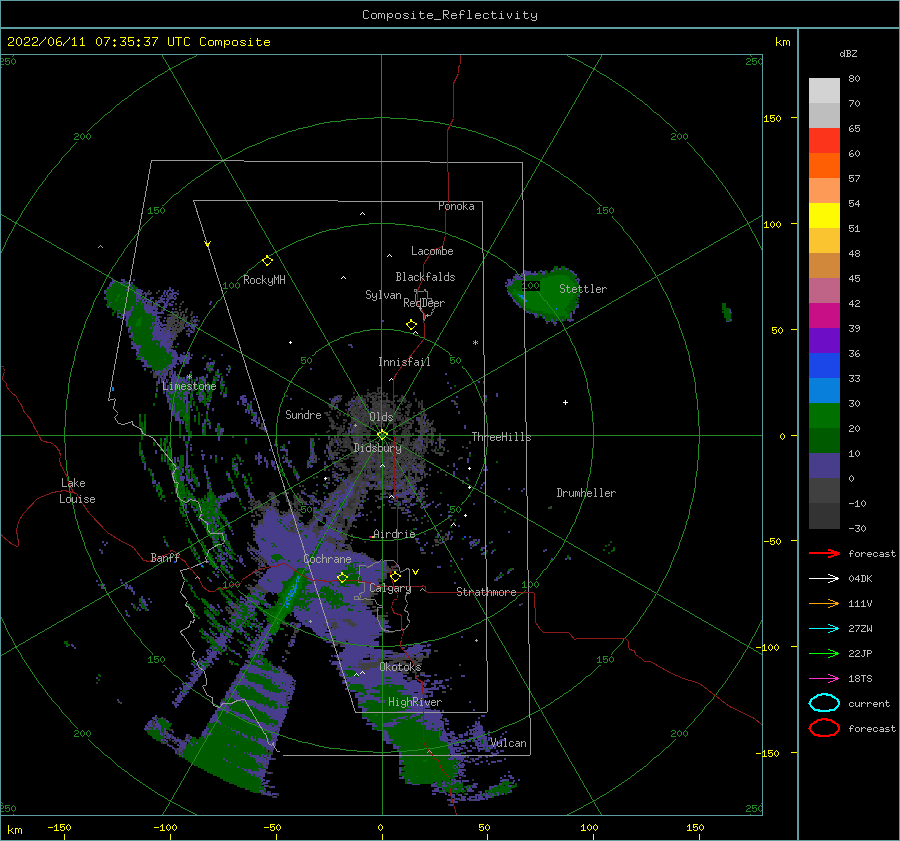The width and height of the screenshot is (900, 841).
Task: Click the HighRiver label
Action: (415, 702)
